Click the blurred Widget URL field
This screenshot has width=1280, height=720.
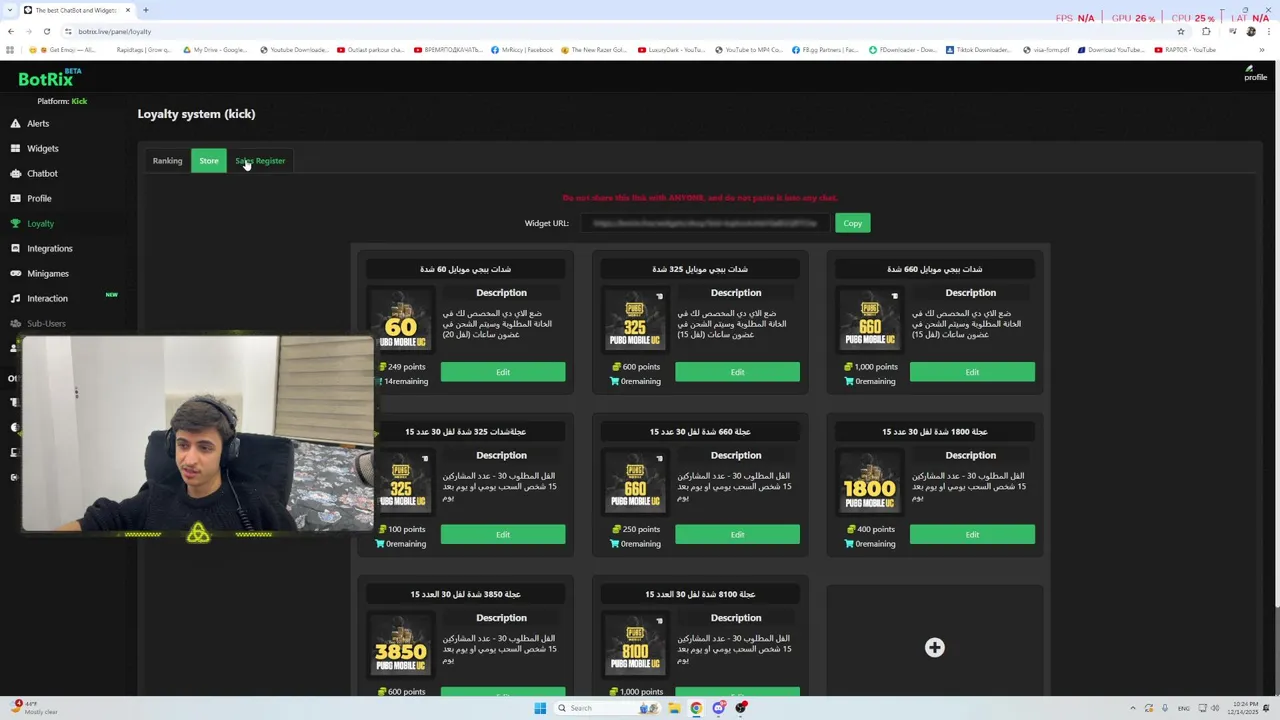704,223
